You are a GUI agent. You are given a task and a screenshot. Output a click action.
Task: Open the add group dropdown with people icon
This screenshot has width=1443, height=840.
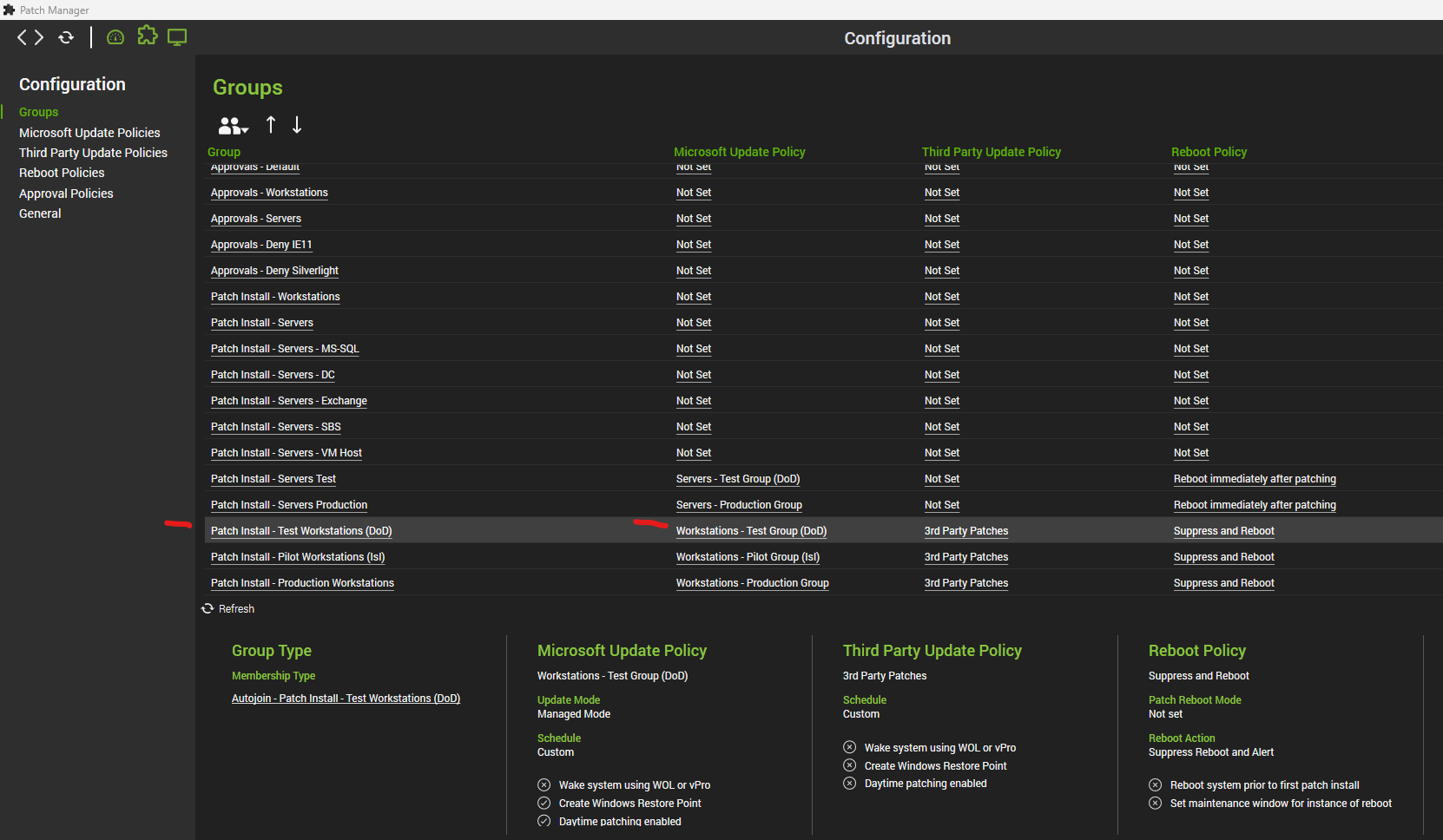(x=233, y=126)
